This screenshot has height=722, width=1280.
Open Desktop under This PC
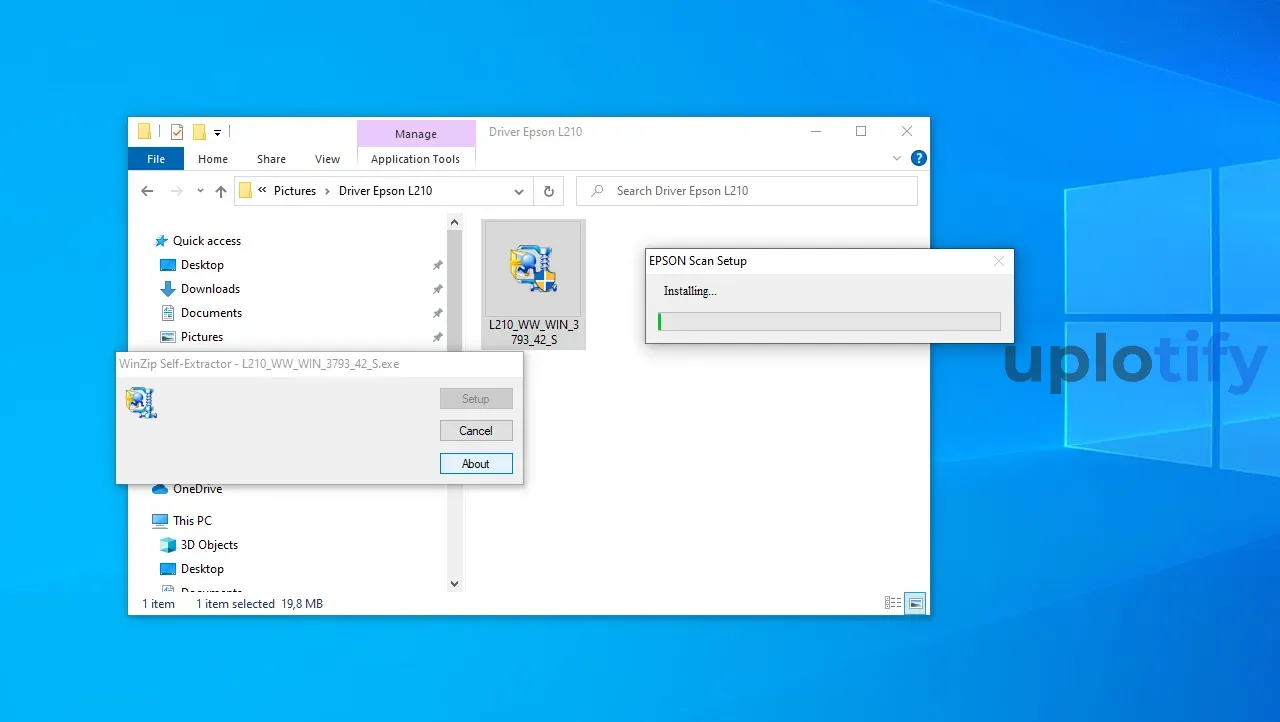pos(202,569)
